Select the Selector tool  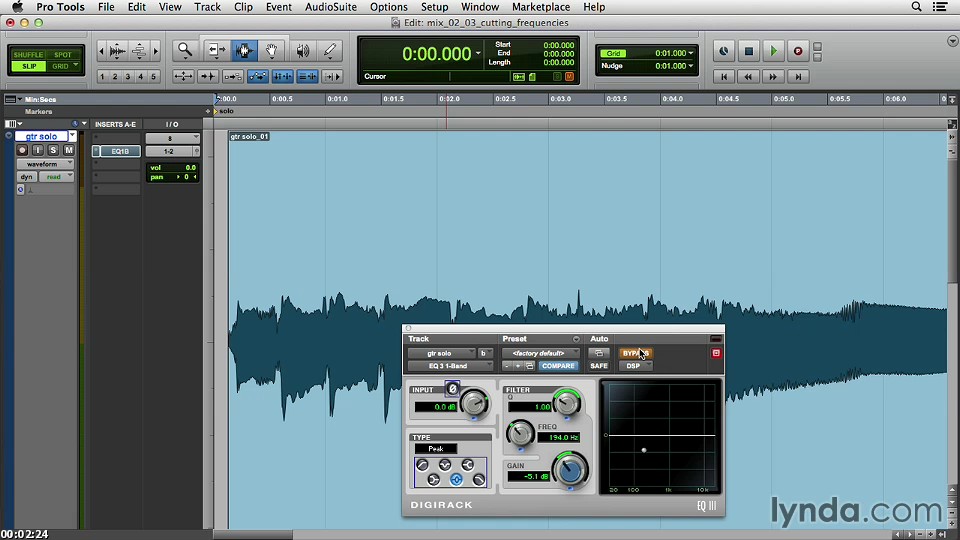click(244, 50)
